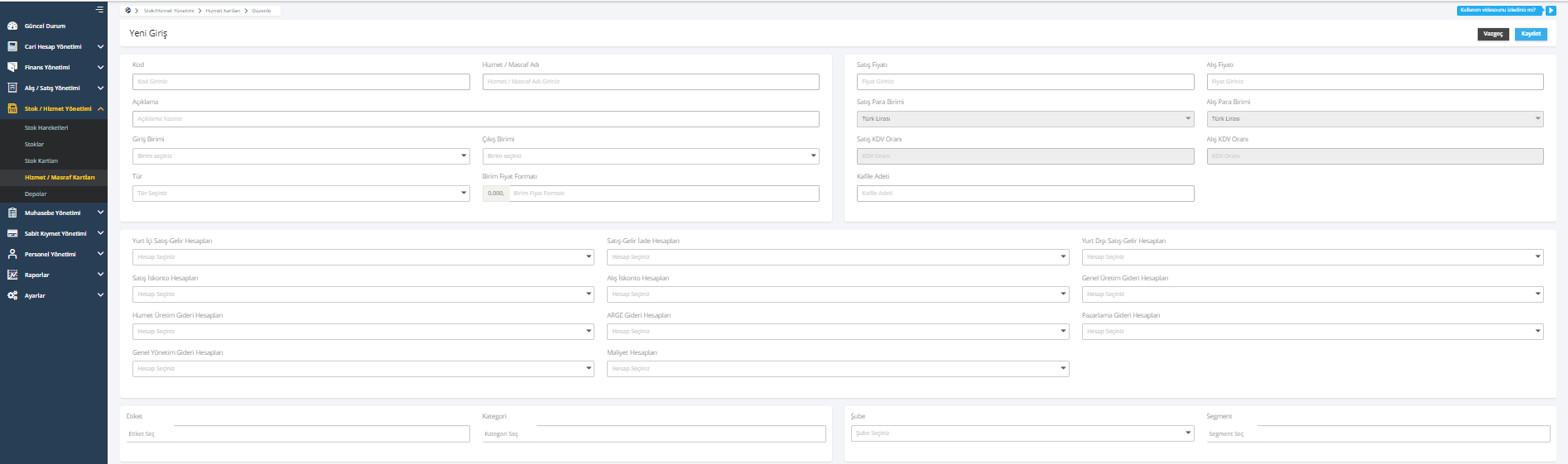Click the Finans Yönetimi icon
The width and height of the screenshot is (1568, 464).
point(12,67)
